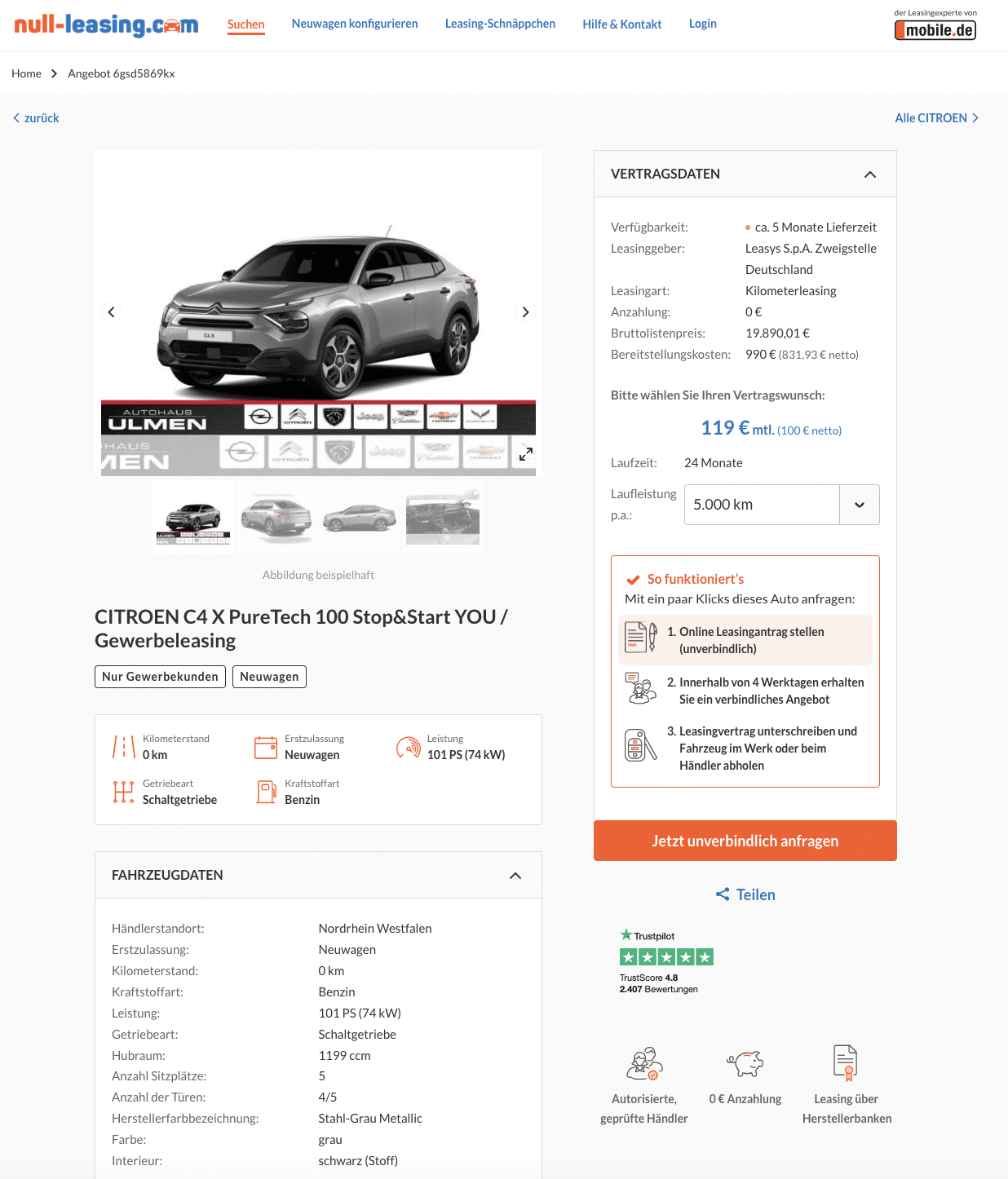Click the null-leasing.com logo
This screenshot has height=1179, width=1008.
coord(106,24)
